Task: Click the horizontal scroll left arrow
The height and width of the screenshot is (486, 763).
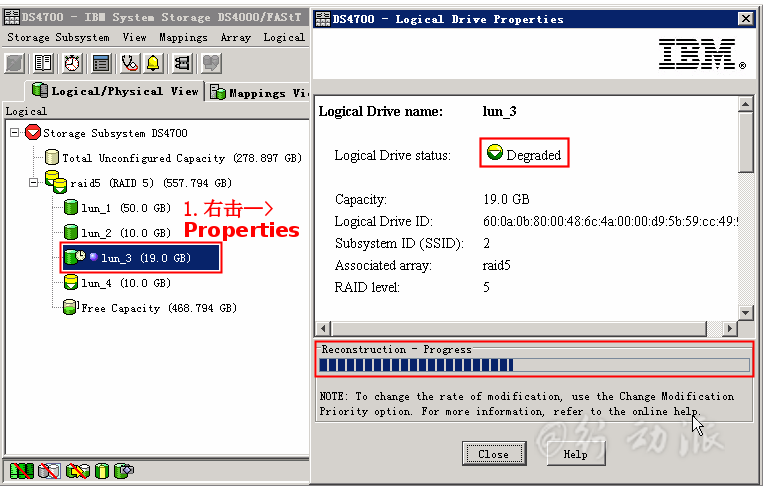Action: 324,328
